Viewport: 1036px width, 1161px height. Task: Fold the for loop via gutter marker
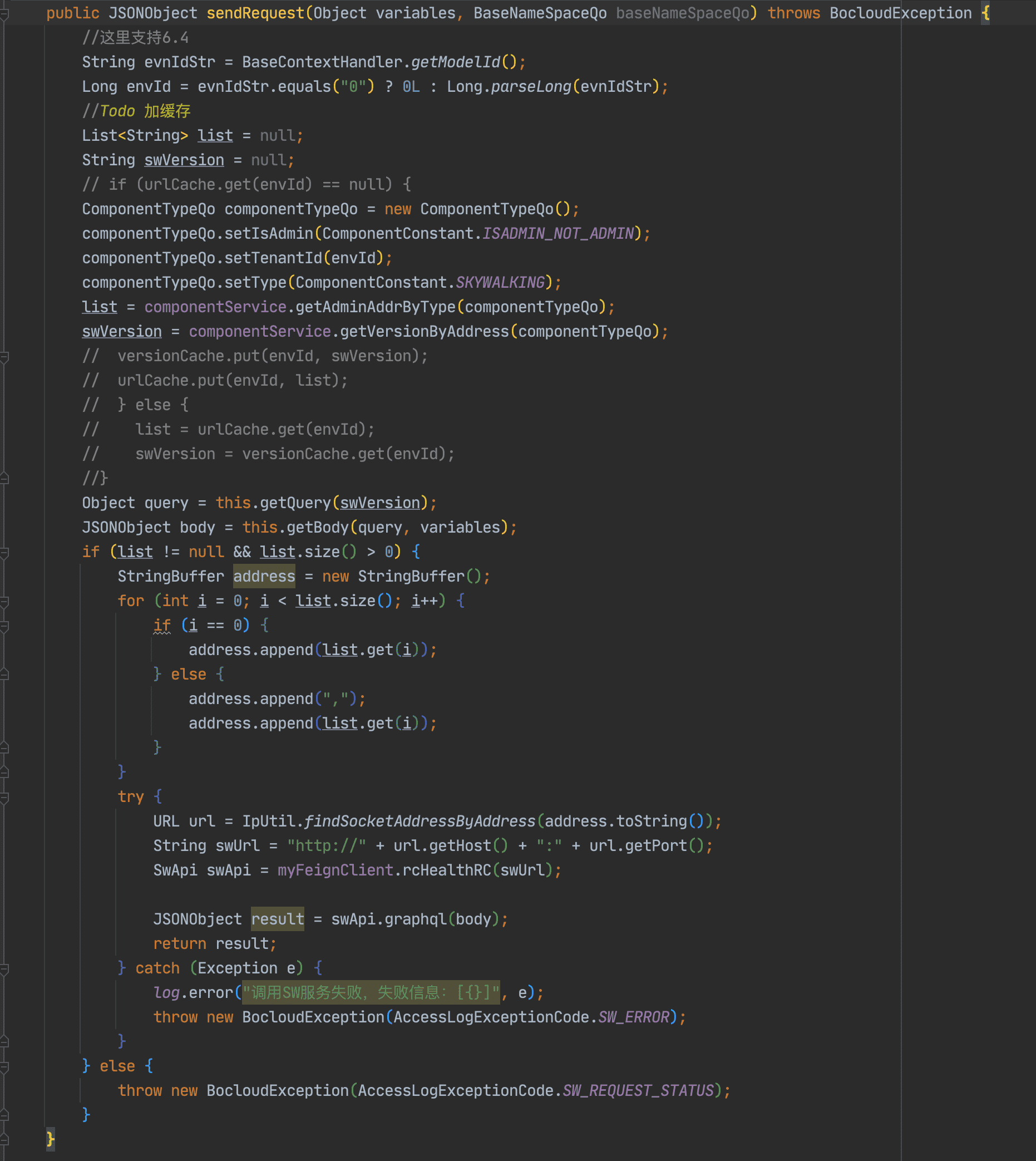point(4,601)
